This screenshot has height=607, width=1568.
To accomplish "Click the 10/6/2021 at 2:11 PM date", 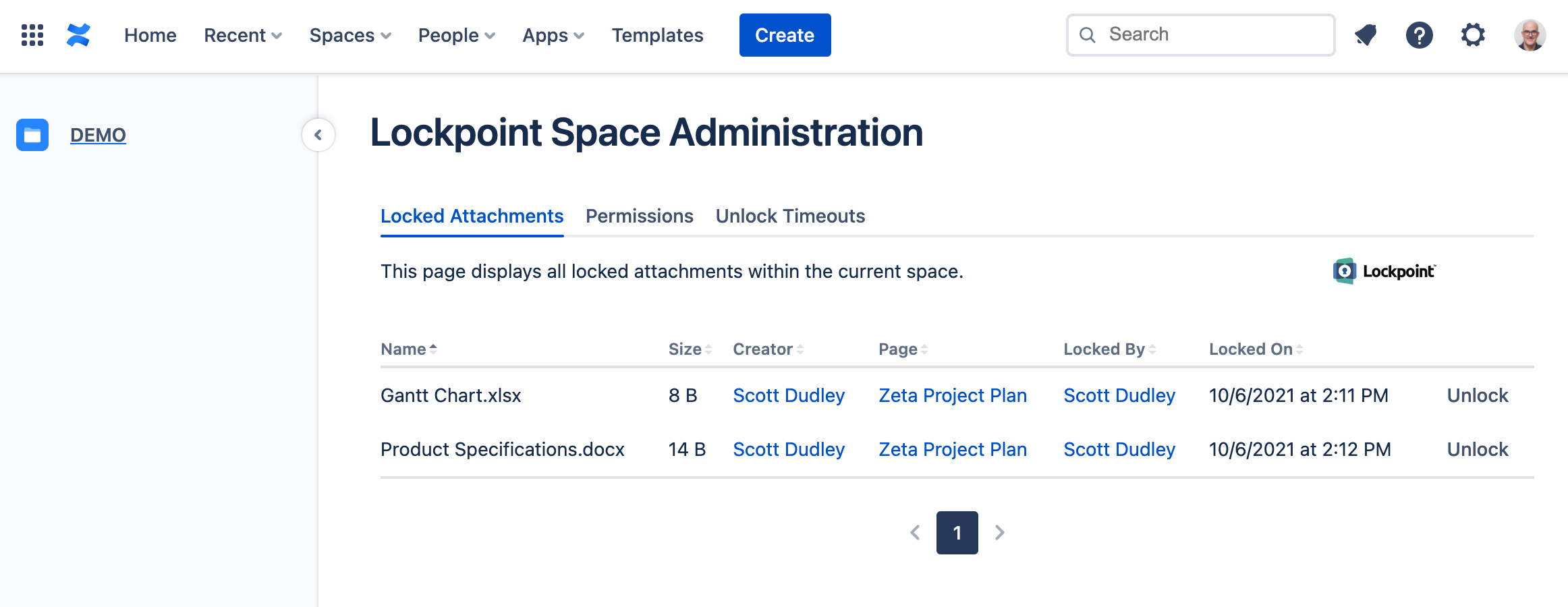I will click(1299, 395).
